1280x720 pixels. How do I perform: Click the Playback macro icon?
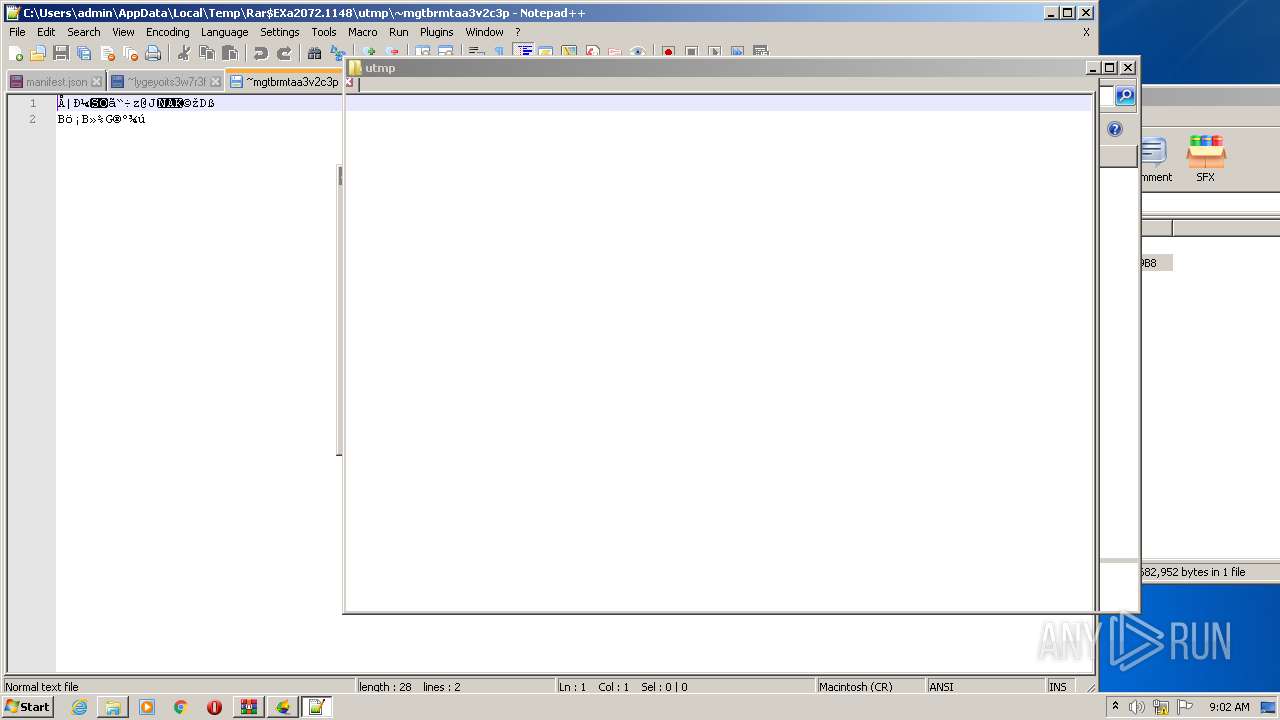coord(714,52)
